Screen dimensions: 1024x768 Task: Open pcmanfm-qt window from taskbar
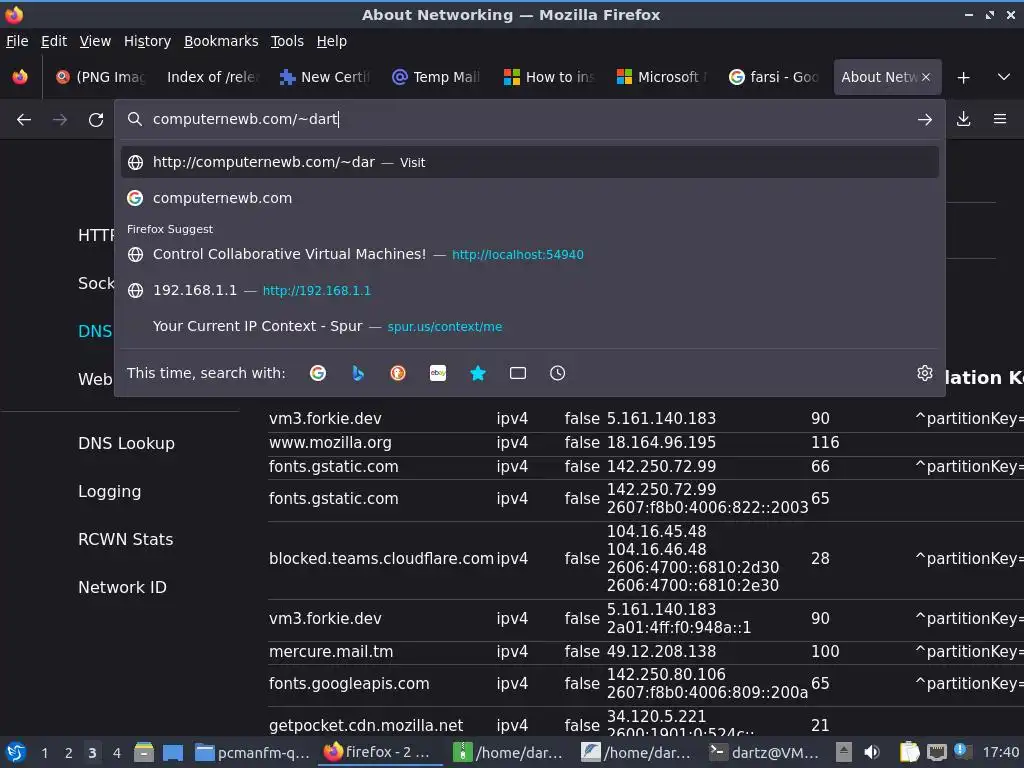tap(253, 752)
